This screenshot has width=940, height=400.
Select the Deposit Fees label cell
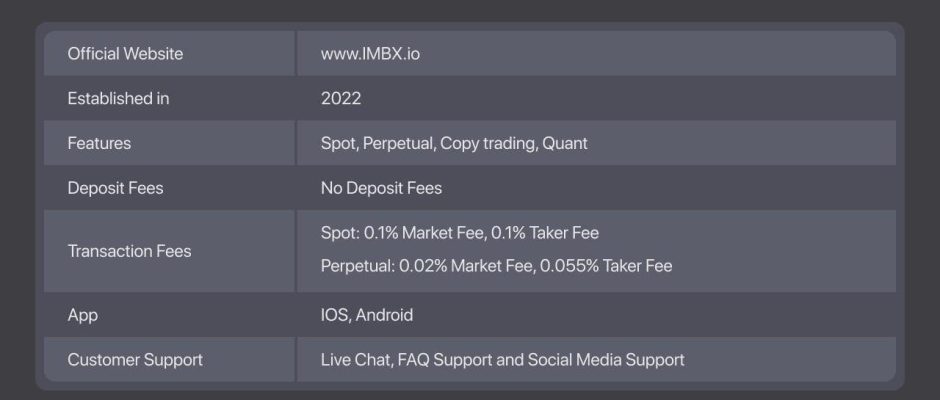pos(115,188)
